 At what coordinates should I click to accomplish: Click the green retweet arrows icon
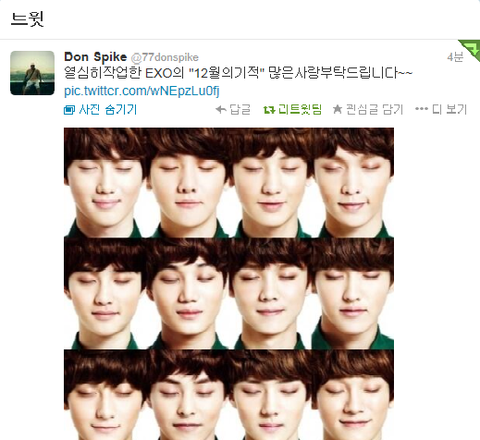[x=269, y=109]
